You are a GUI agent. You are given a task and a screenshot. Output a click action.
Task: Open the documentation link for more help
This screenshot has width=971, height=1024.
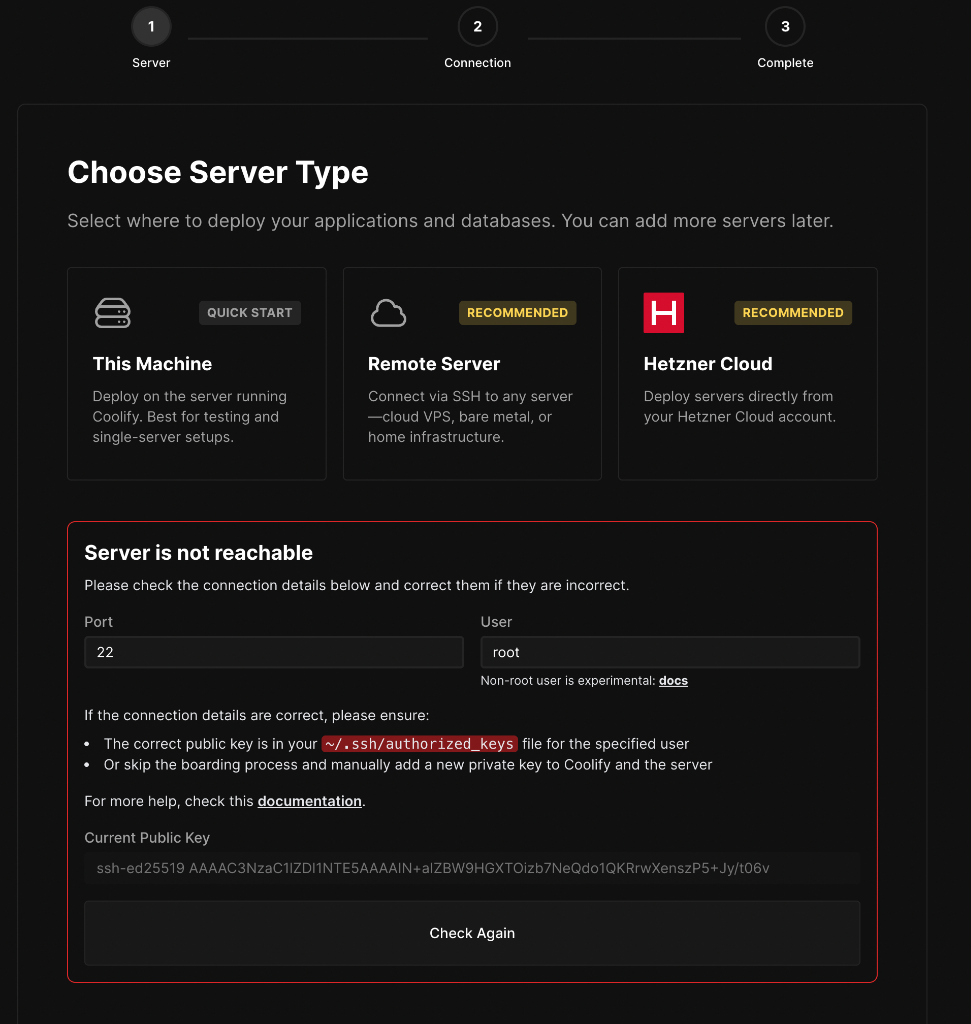click(309, 800)
